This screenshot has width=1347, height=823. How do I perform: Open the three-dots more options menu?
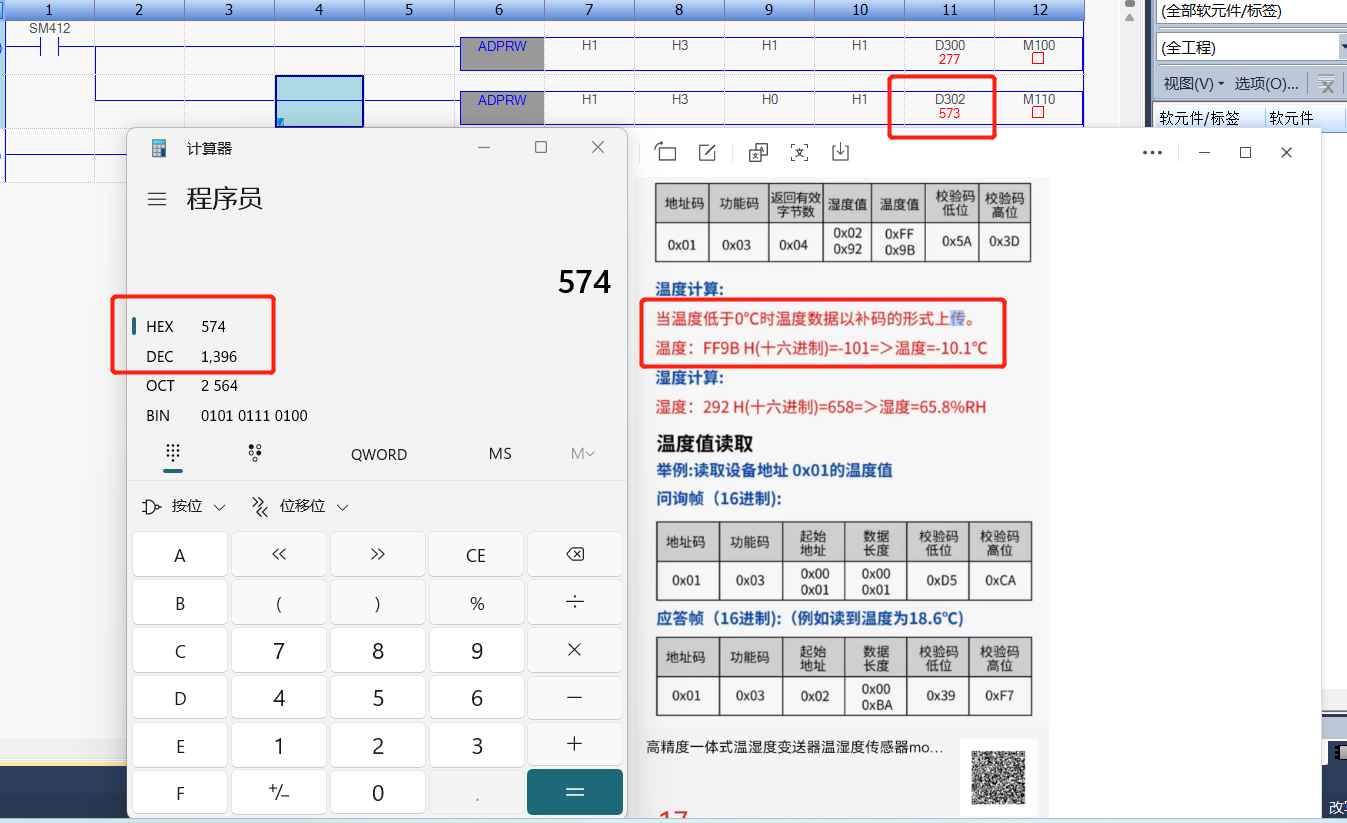1152,152
